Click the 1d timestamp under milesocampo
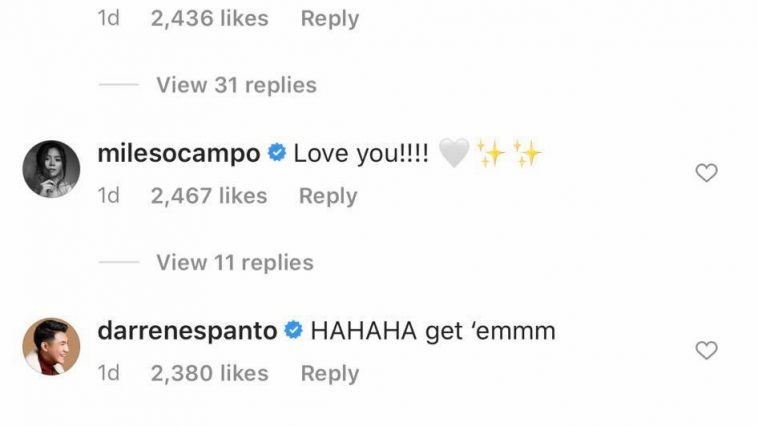Image resolution: width=758 pixels, height=426 pixels. pyautogui.click(x=108, y=196)
